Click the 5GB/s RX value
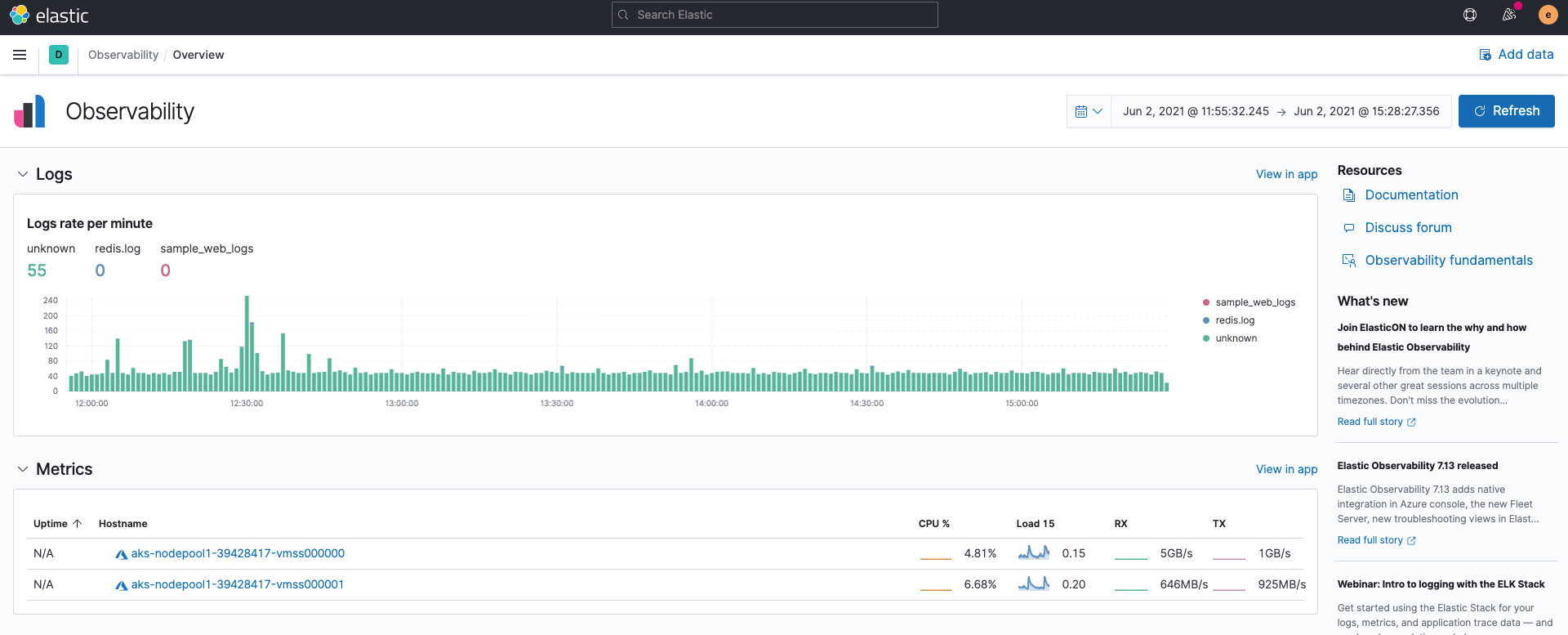The height and width of the screenshot is (635, 1568). 1177,554
